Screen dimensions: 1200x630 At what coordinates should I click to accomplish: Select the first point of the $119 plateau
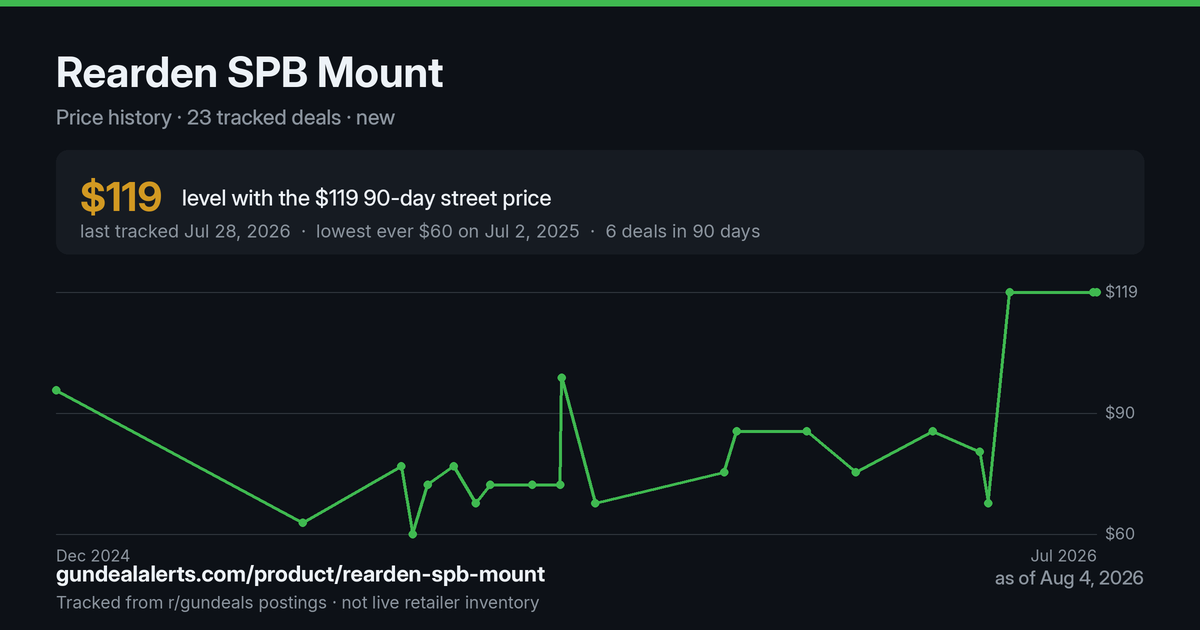tap(1010, 292)
